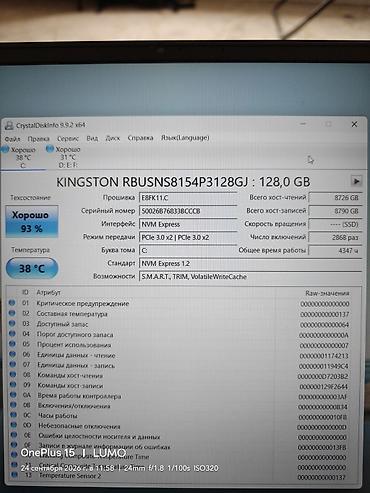The height and width of the screenshot is (493, 370).
Task: Open the Файл menu
Action: pos(13,139)
